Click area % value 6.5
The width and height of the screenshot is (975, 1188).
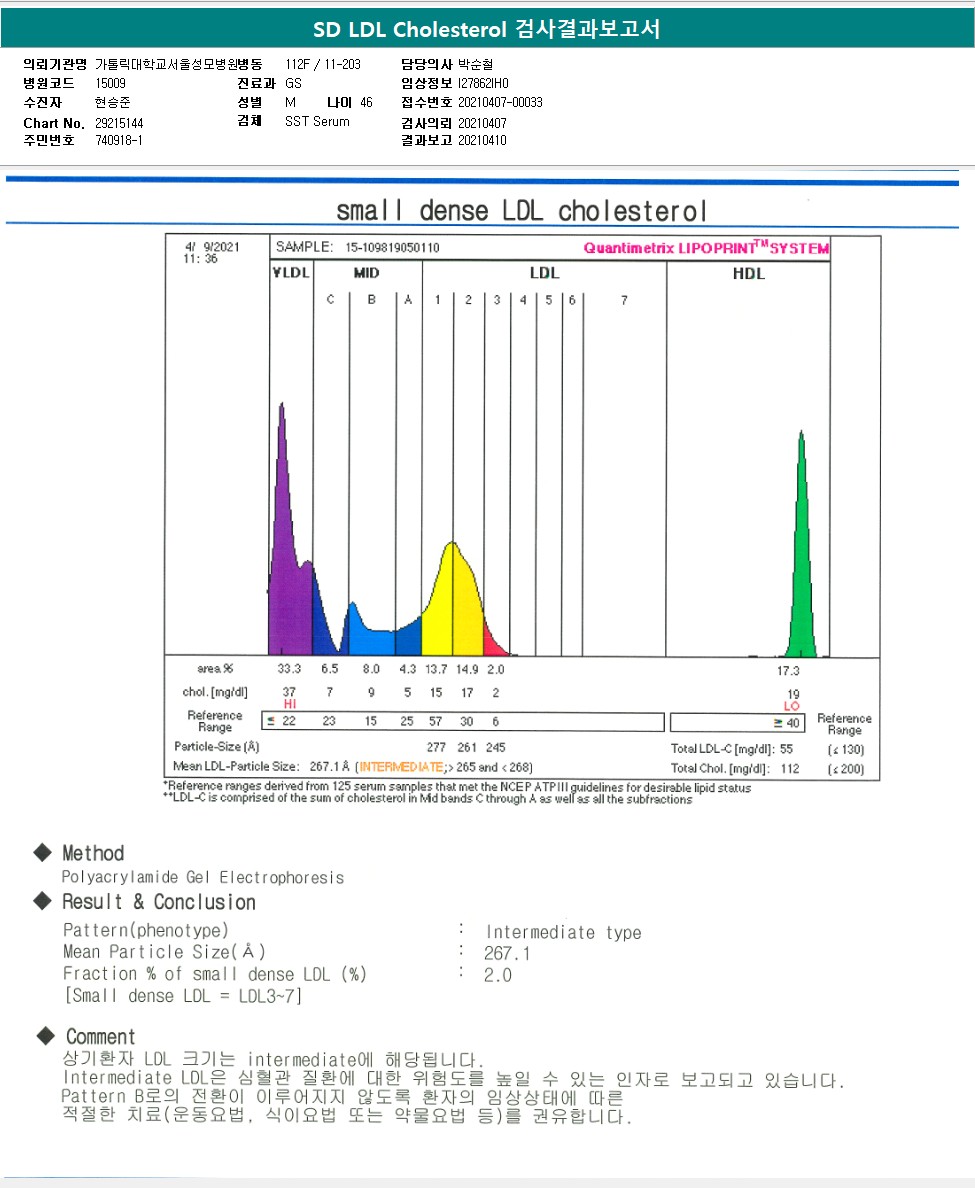(x=330, y=669)
